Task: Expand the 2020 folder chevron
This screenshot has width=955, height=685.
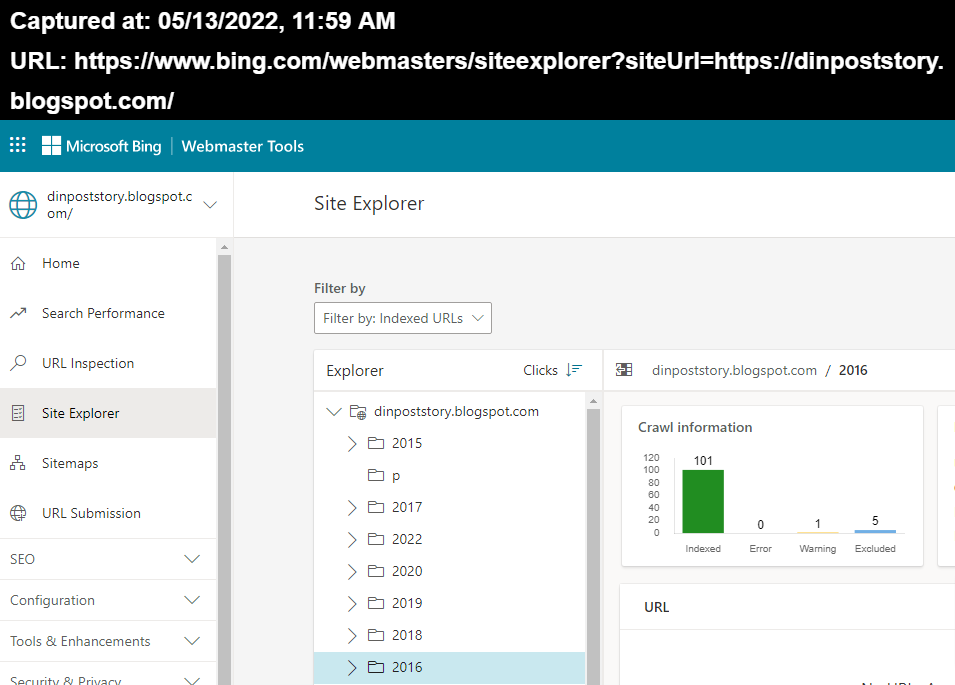Action: [x=352, y=571]
